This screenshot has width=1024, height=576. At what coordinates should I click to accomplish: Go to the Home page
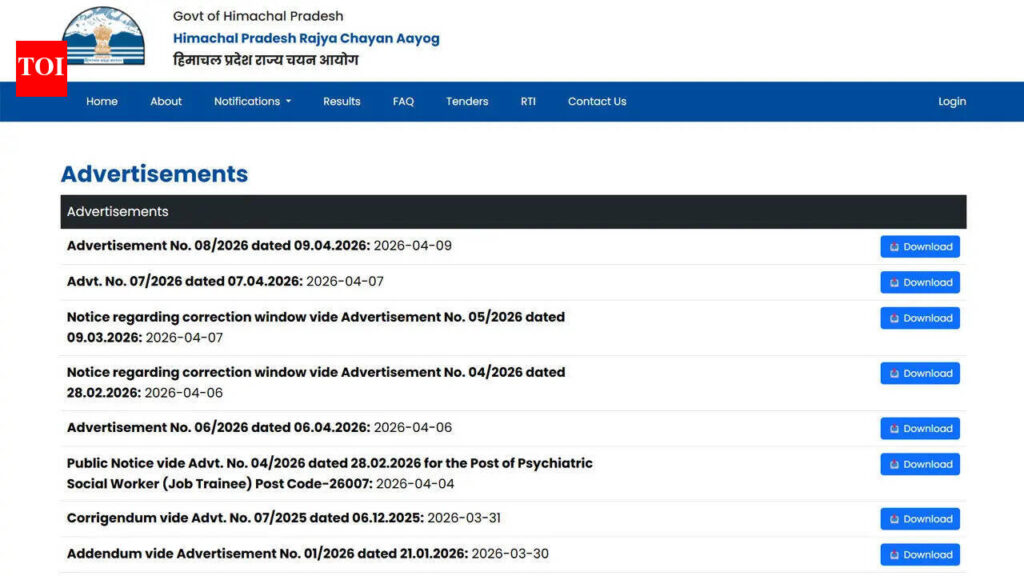[102, 101]
